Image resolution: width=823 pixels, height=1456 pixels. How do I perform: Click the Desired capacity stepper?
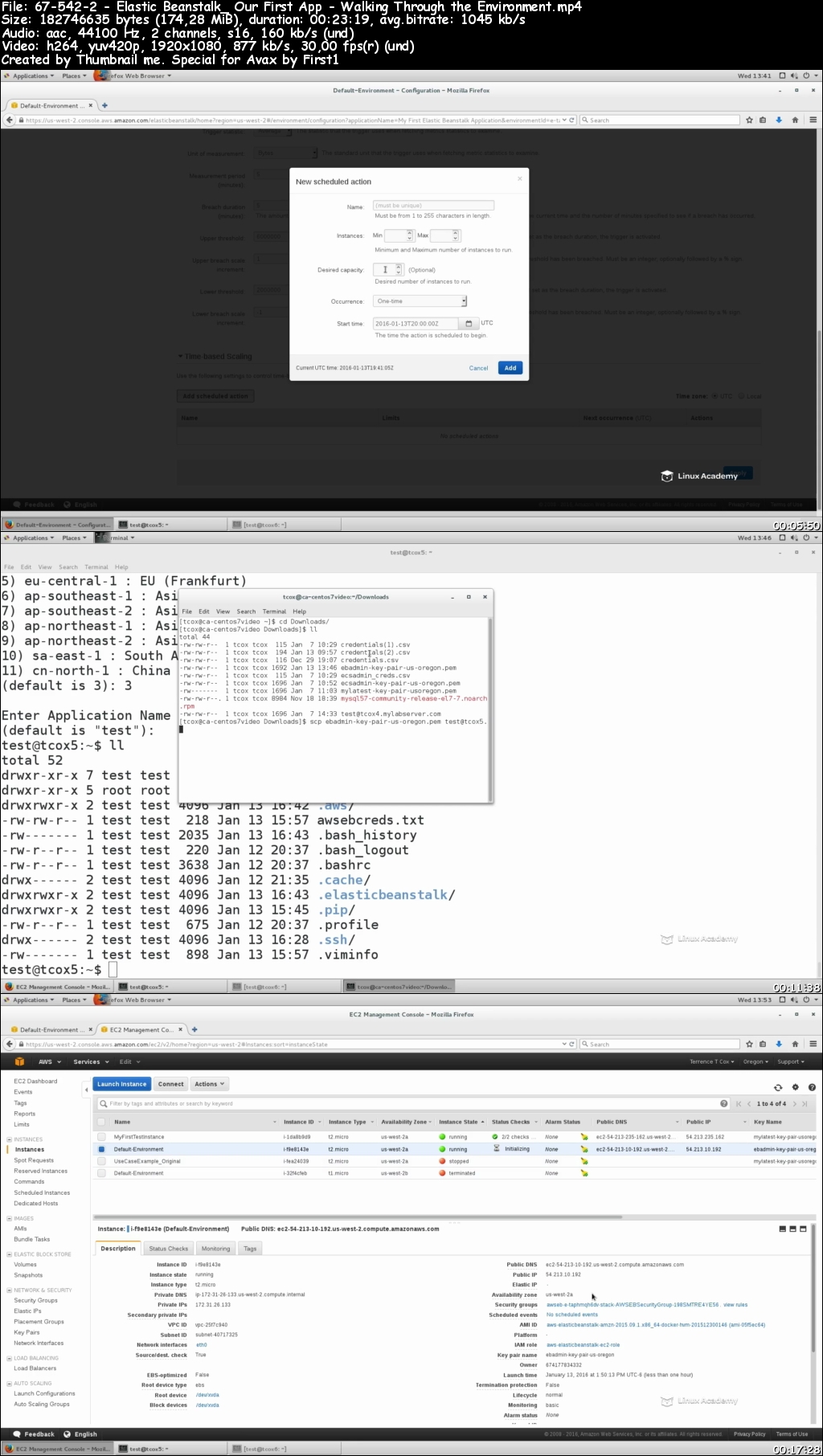pos(399,269)
